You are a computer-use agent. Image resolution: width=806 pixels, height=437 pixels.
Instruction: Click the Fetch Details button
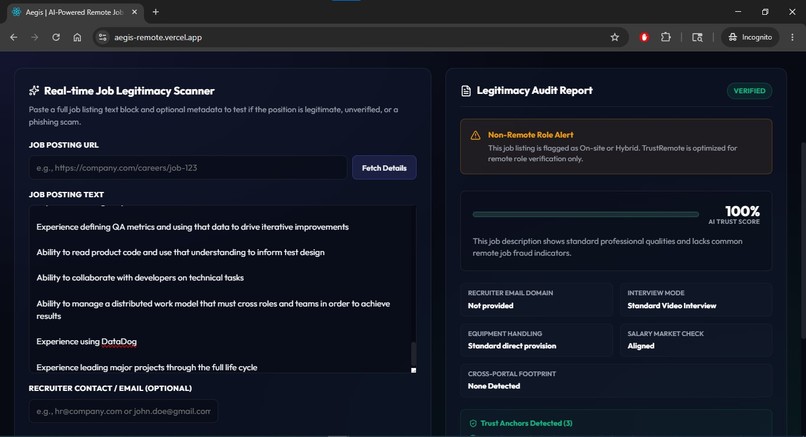pos(384,168)
